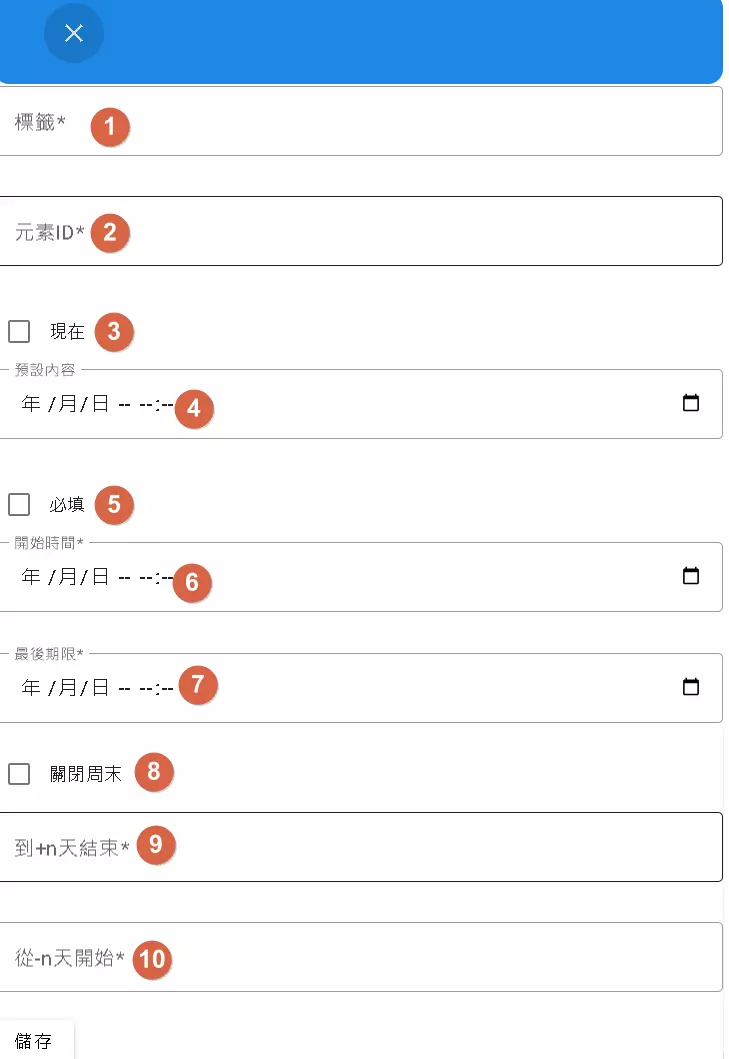
Task: Click the blue header bar at top
Action: click(400, 42)
